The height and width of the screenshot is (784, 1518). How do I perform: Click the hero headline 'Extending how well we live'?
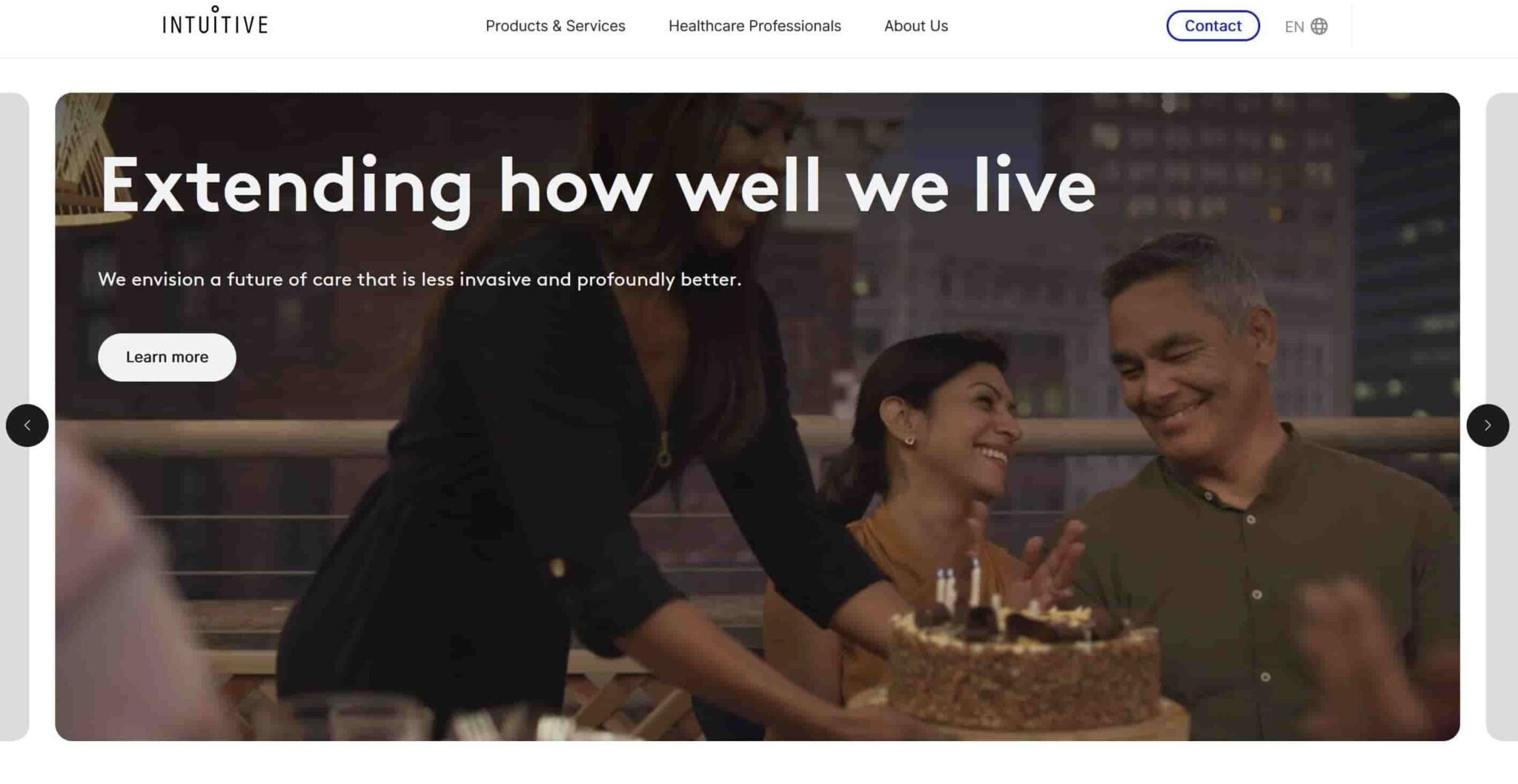tap(597, 185)
